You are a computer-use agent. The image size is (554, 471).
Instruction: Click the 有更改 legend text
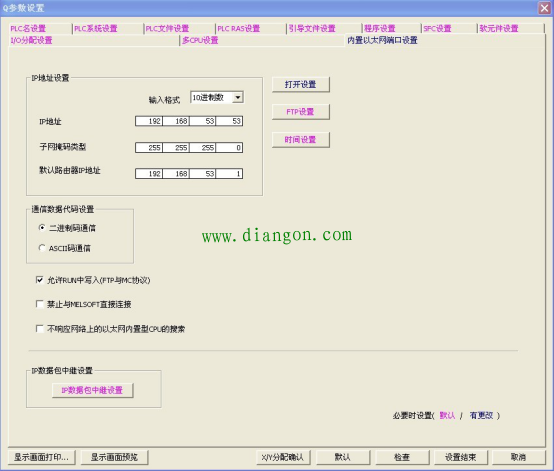point(481,416)
